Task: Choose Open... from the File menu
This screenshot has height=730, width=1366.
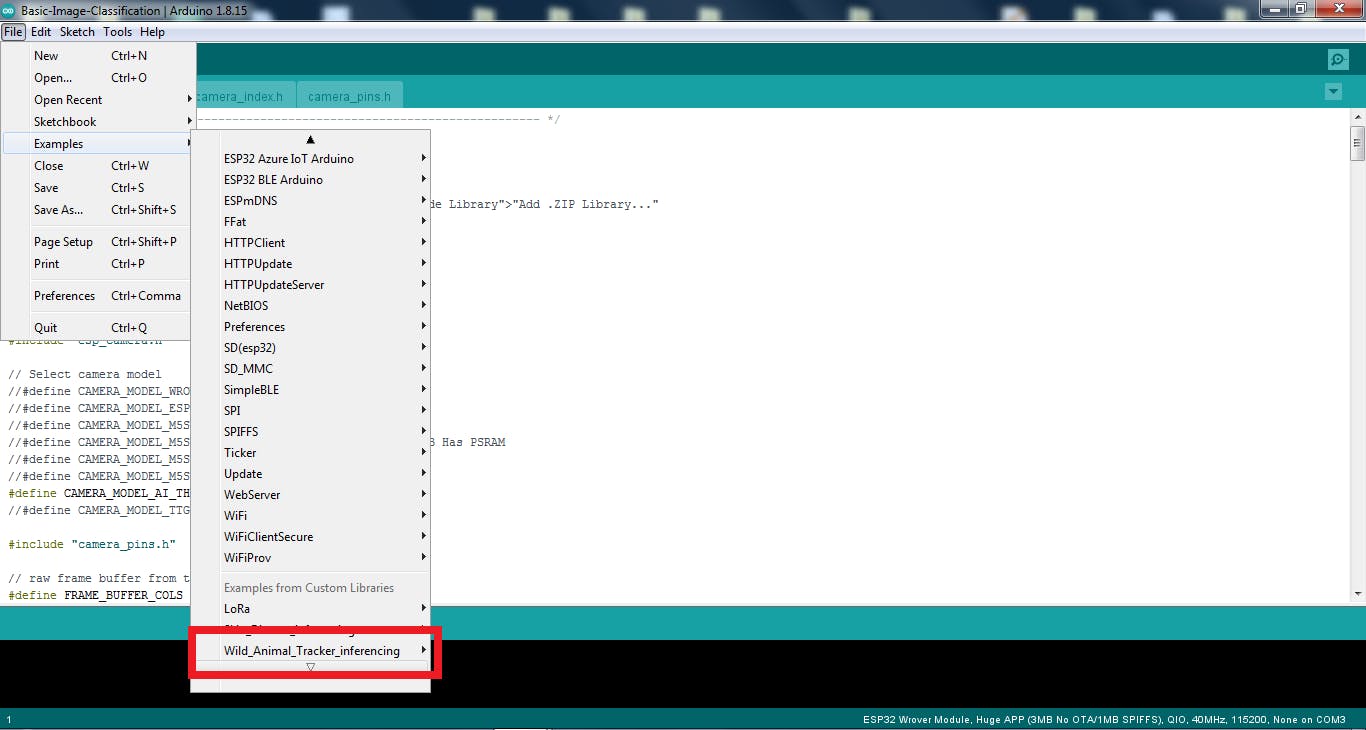Action: (97, 78)
